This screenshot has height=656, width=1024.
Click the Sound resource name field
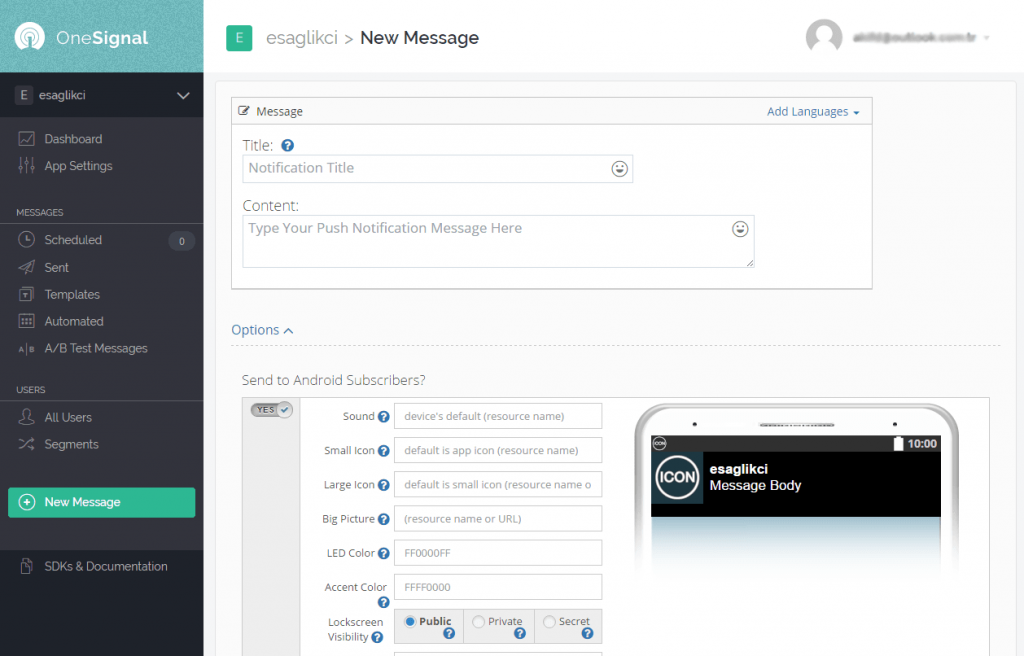tap(498, 416)
